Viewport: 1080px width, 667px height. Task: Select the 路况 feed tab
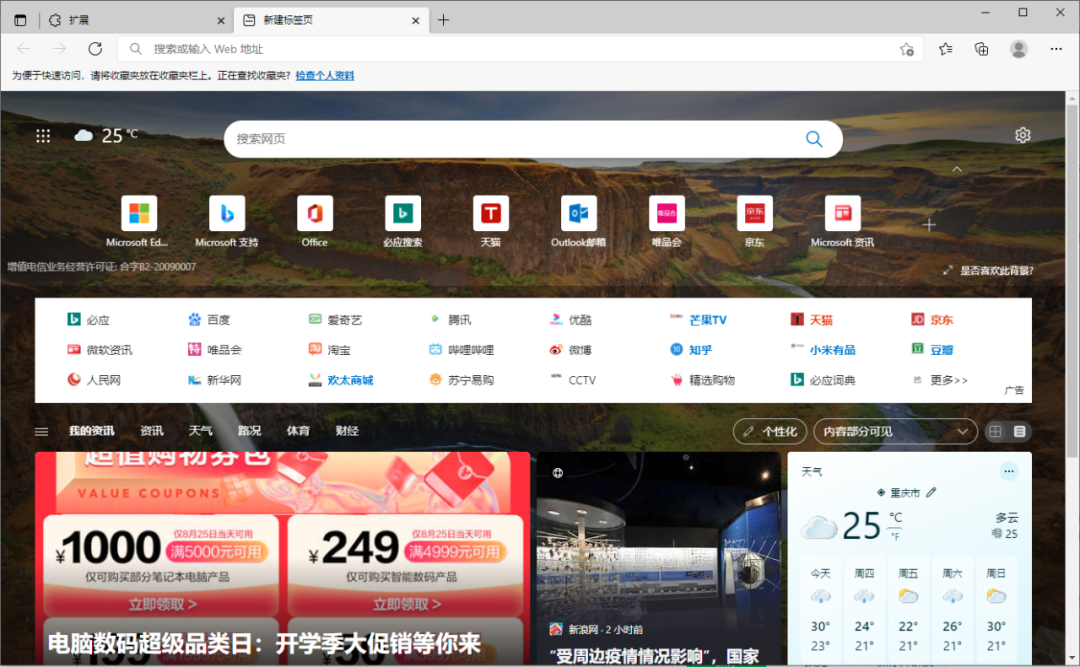click(x=249, y=431)
